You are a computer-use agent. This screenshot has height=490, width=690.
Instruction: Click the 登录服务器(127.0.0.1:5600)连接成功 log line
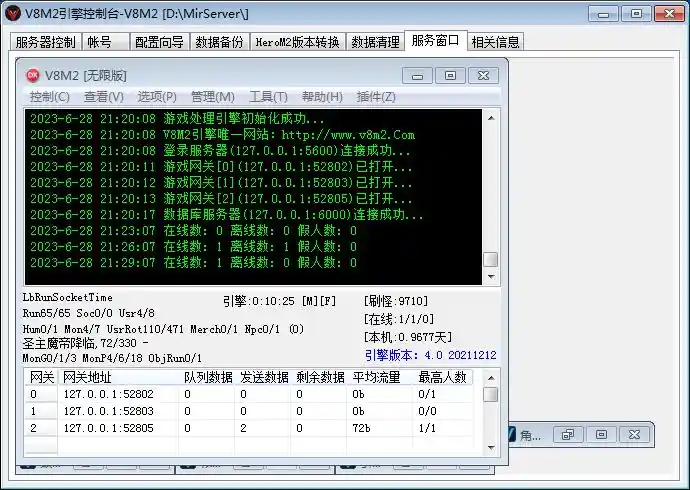tap(220, 150)
